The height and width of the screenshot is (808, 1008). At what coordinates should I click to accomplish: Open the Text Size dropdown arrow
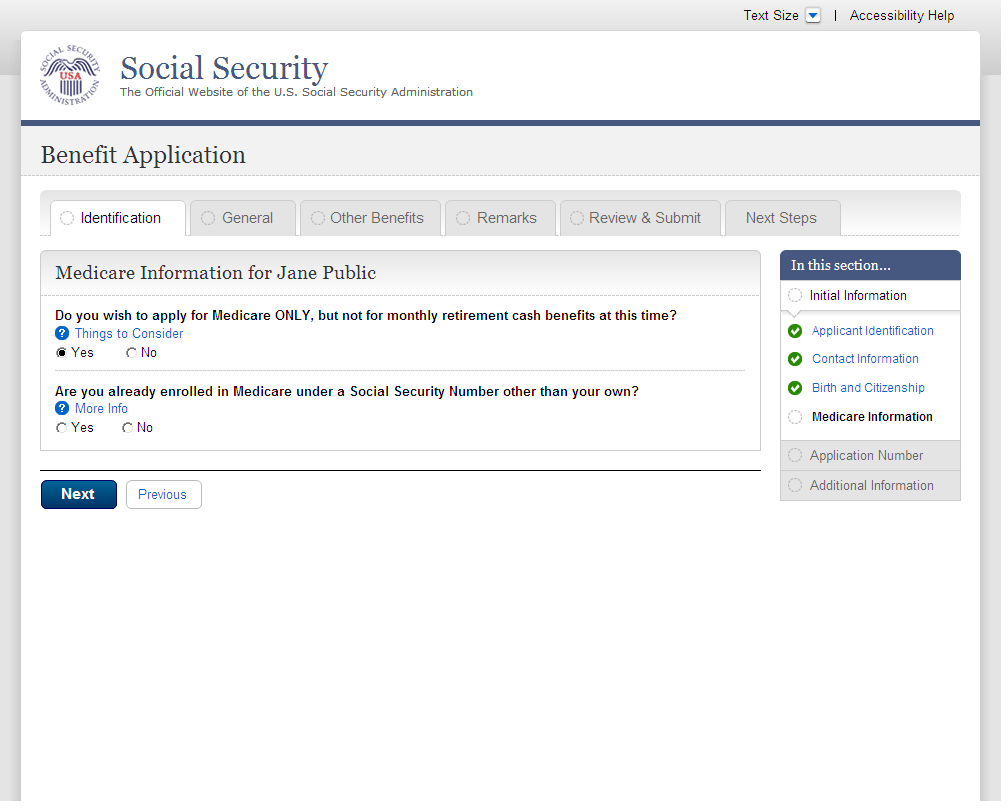click(x=813, y=16)
